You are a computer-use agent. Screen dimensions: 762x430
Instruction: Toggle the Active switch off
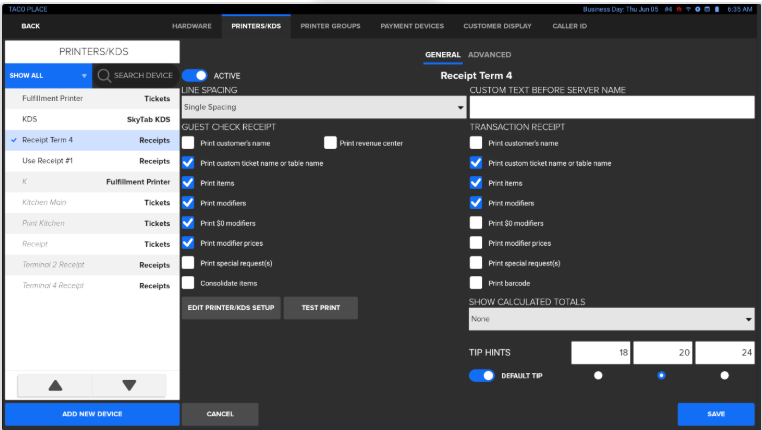tap(194, 75)
